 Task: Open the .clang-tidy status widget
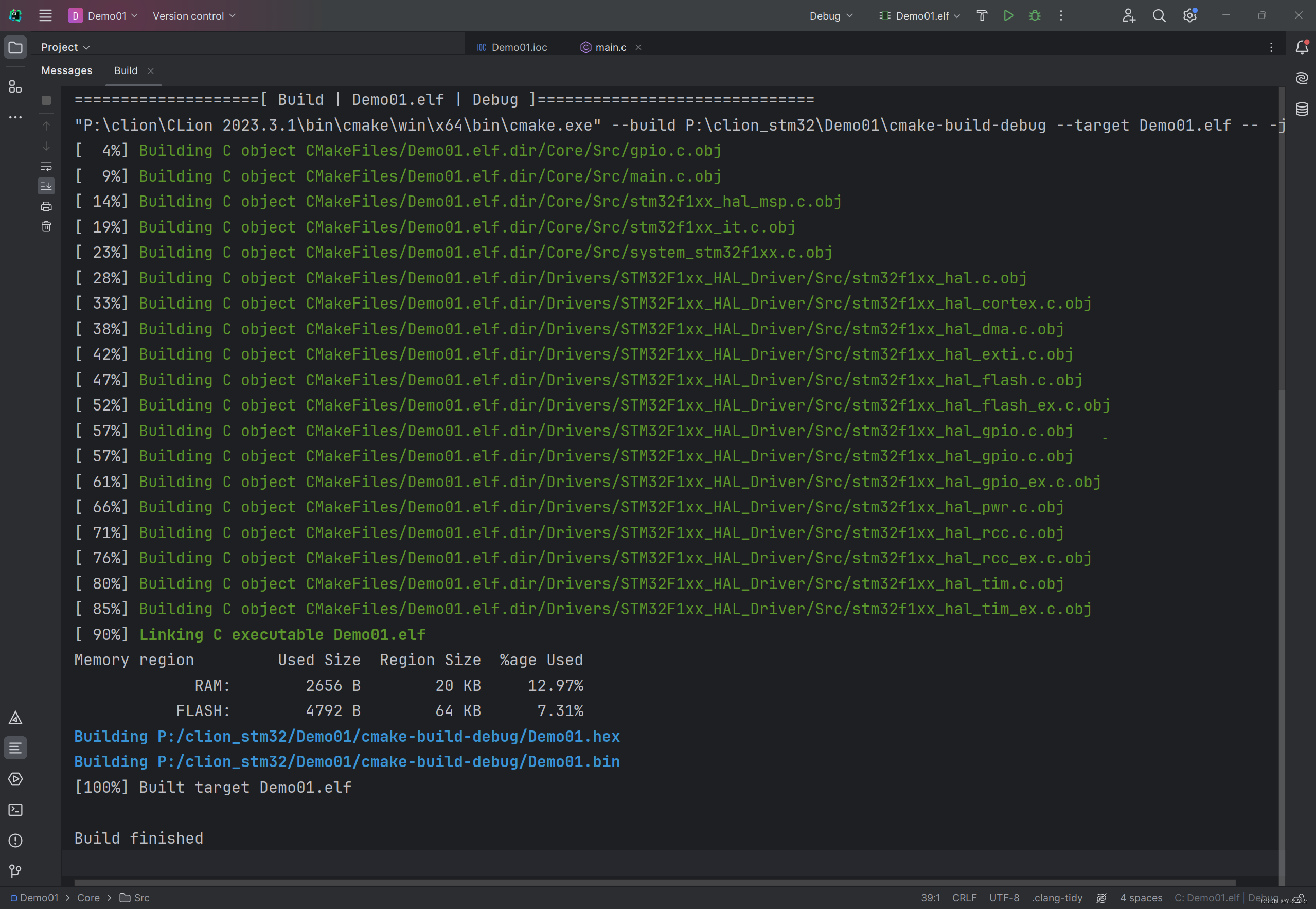[x=1057, y=898]
